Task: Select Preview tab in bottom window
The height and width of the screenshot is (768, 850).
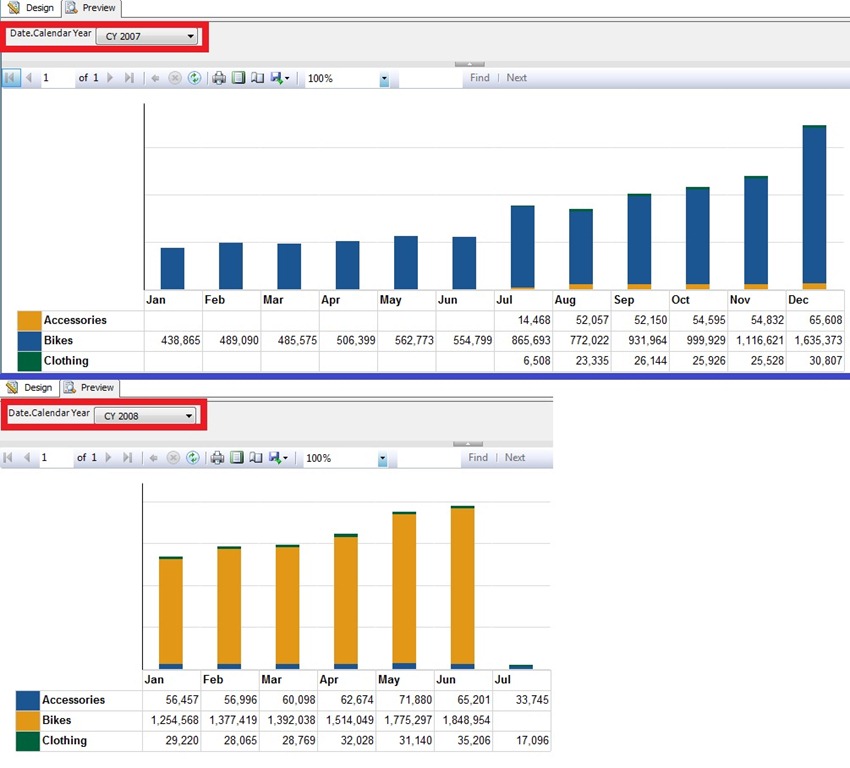Action: click(89, 388)
